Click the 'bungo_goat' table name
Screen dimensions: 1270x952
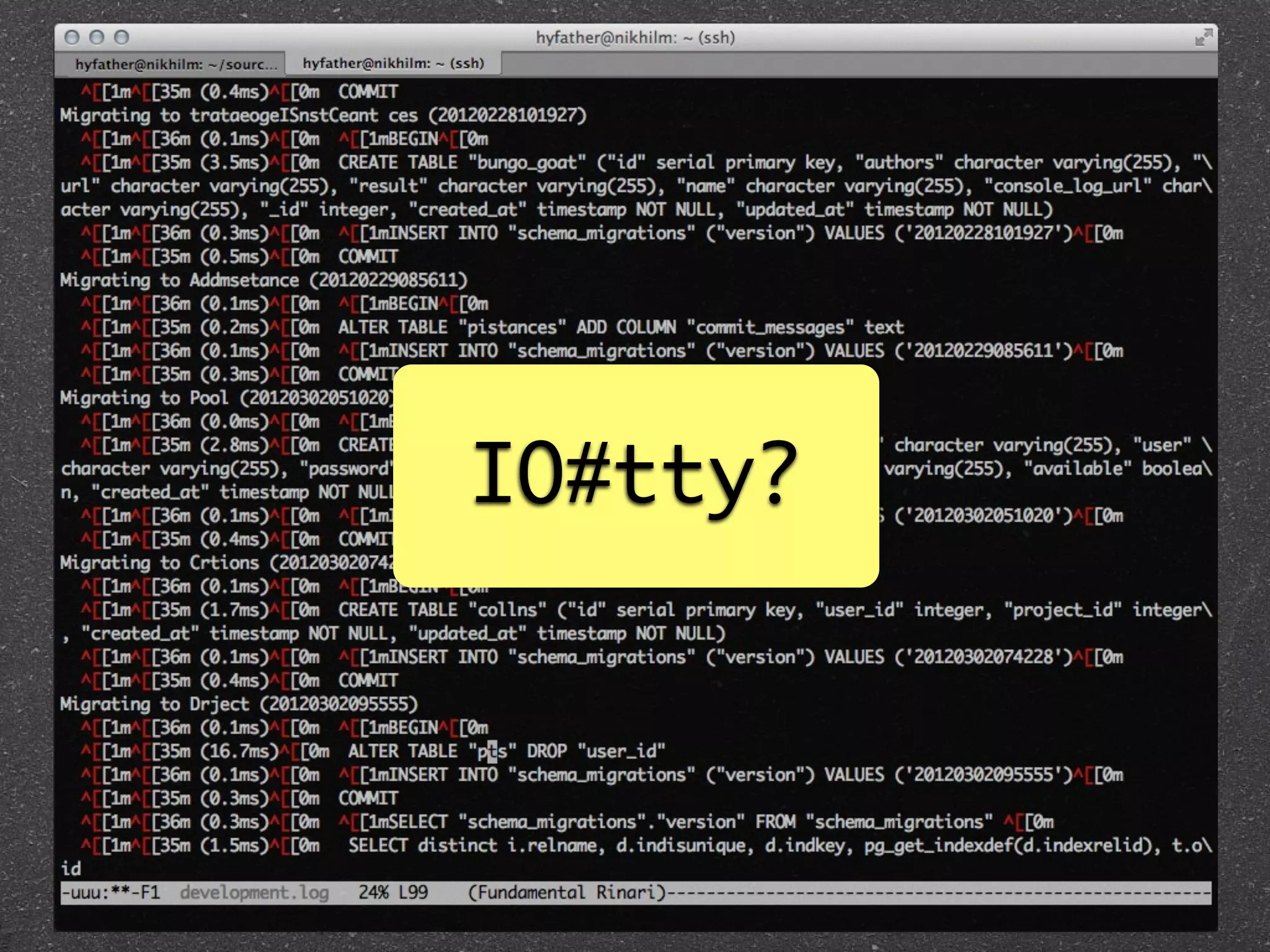point(527,162)
